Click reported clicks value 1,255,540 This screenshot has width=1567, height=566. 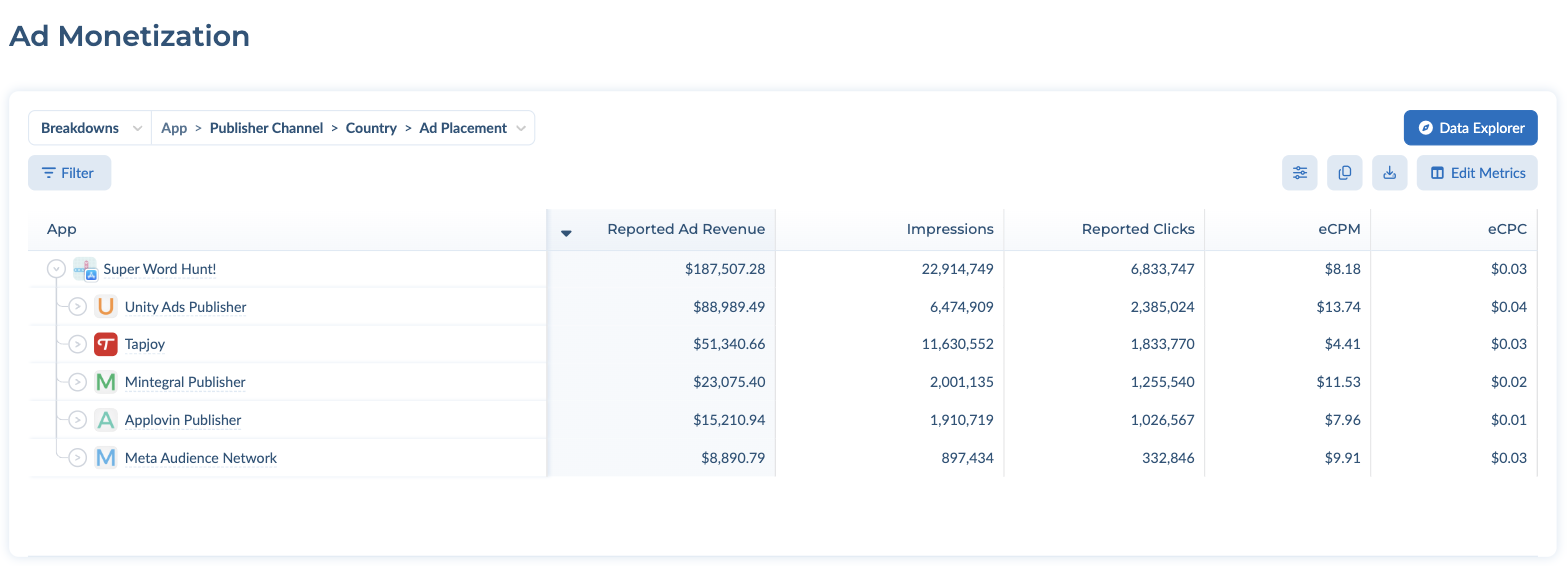(x=1163, y=382)
